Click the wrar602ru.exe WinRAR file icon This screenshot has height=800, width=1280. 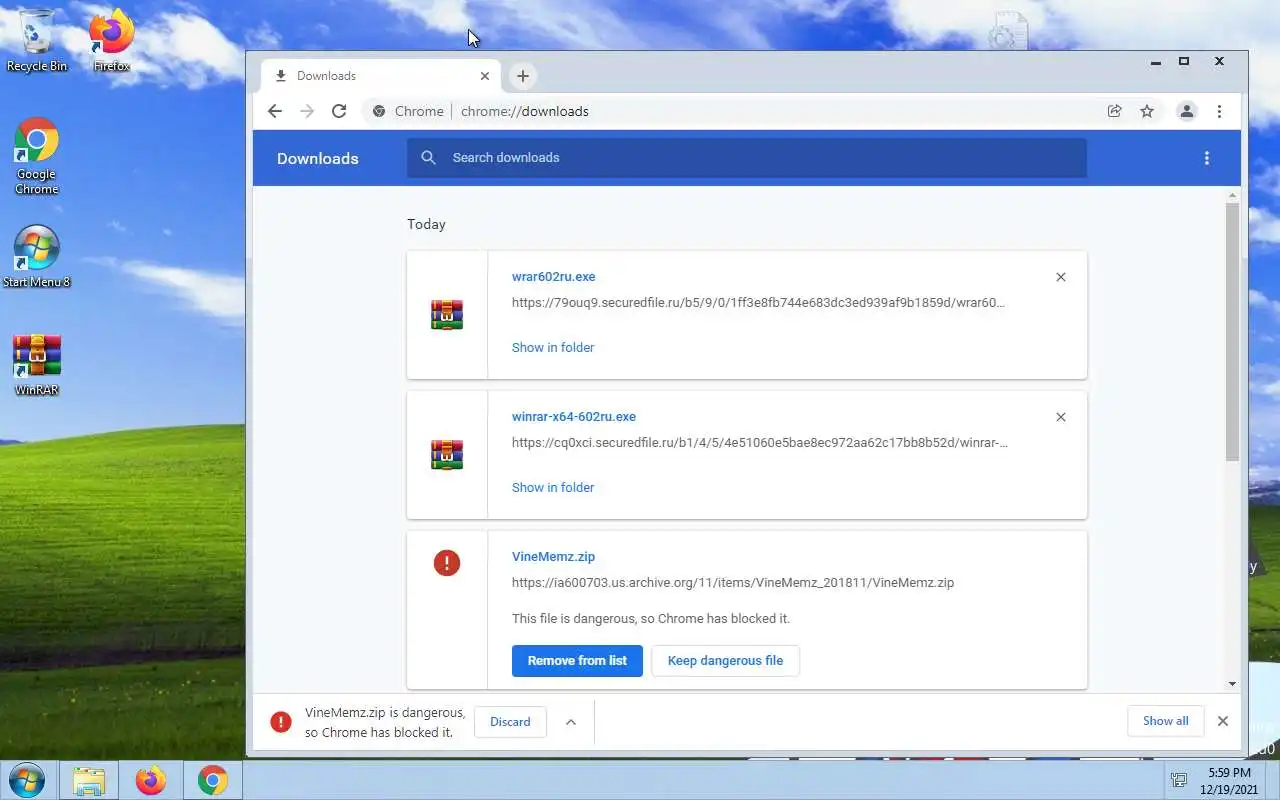click(447, 315)
